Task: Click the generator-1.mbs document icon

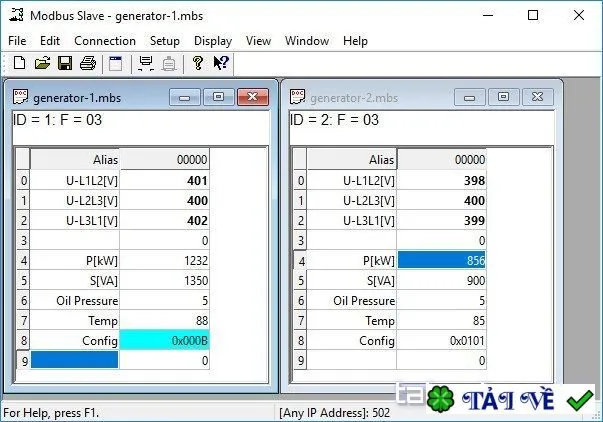Action: [20, 97]
